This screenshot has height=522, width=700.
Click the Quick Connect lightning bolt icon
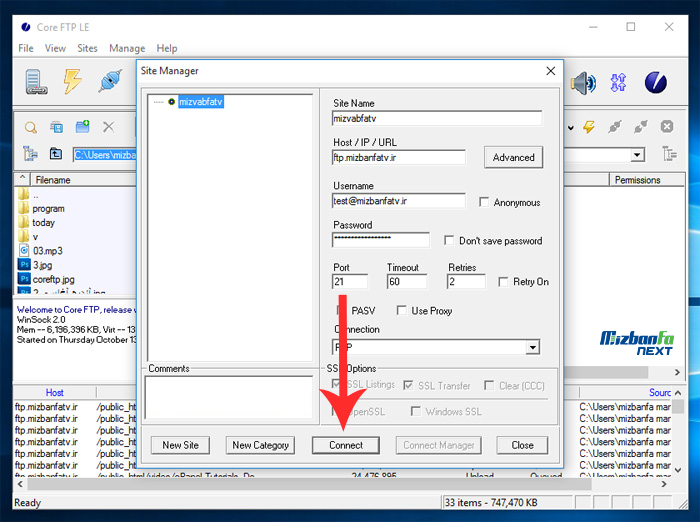tap(73, 81)
